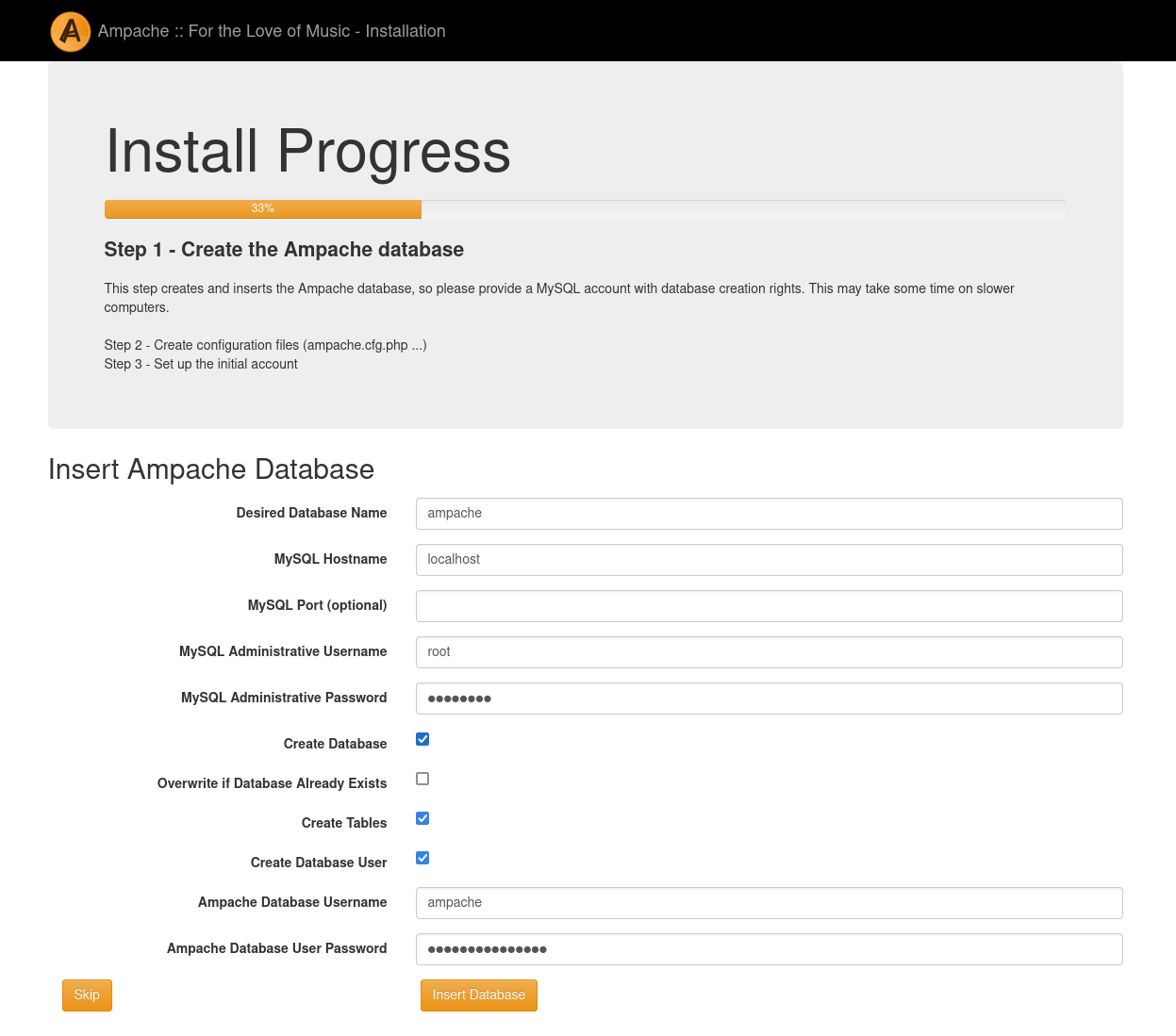Click the 'MySQL Administrative Username' label

(283, 651)
